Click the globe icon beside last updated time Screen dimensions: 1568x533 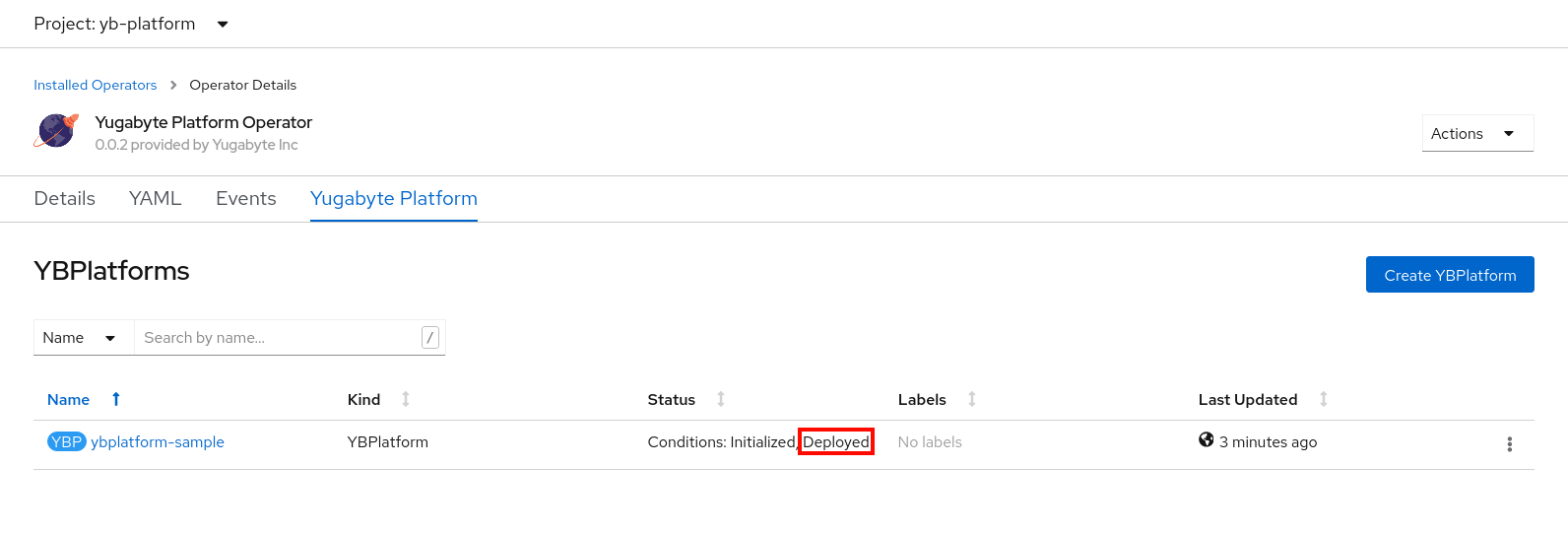point(1206,440)
